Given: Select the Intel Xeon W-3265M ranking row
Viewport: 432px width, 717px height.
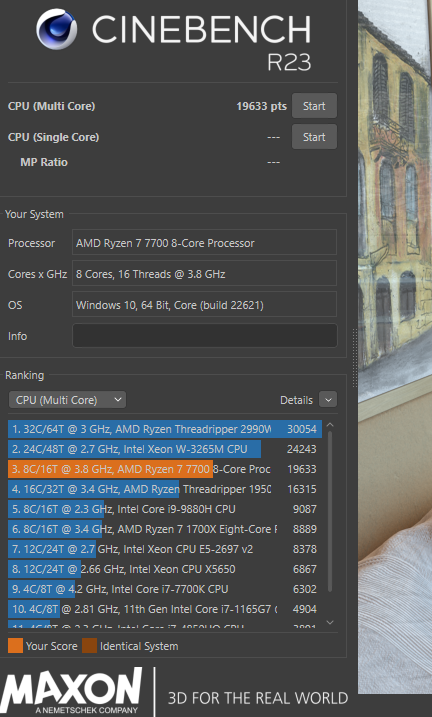Looking at the screenshot, I should (x=165, y=449).
